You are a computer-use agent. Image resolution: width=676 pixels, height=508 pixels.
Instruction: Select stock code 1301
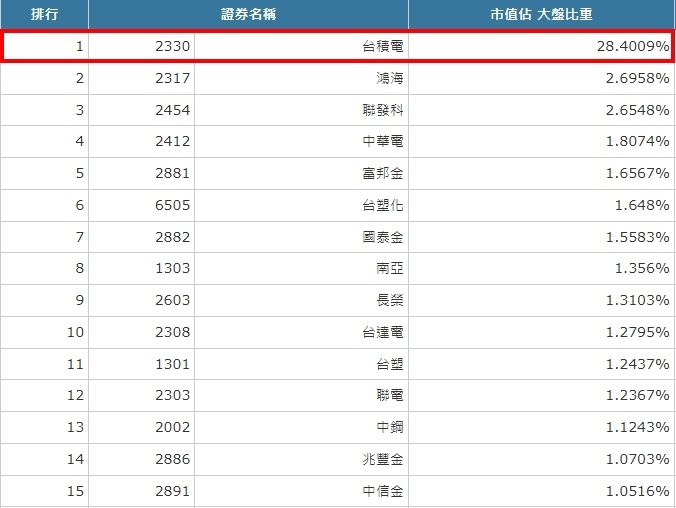tap(172, 364)
